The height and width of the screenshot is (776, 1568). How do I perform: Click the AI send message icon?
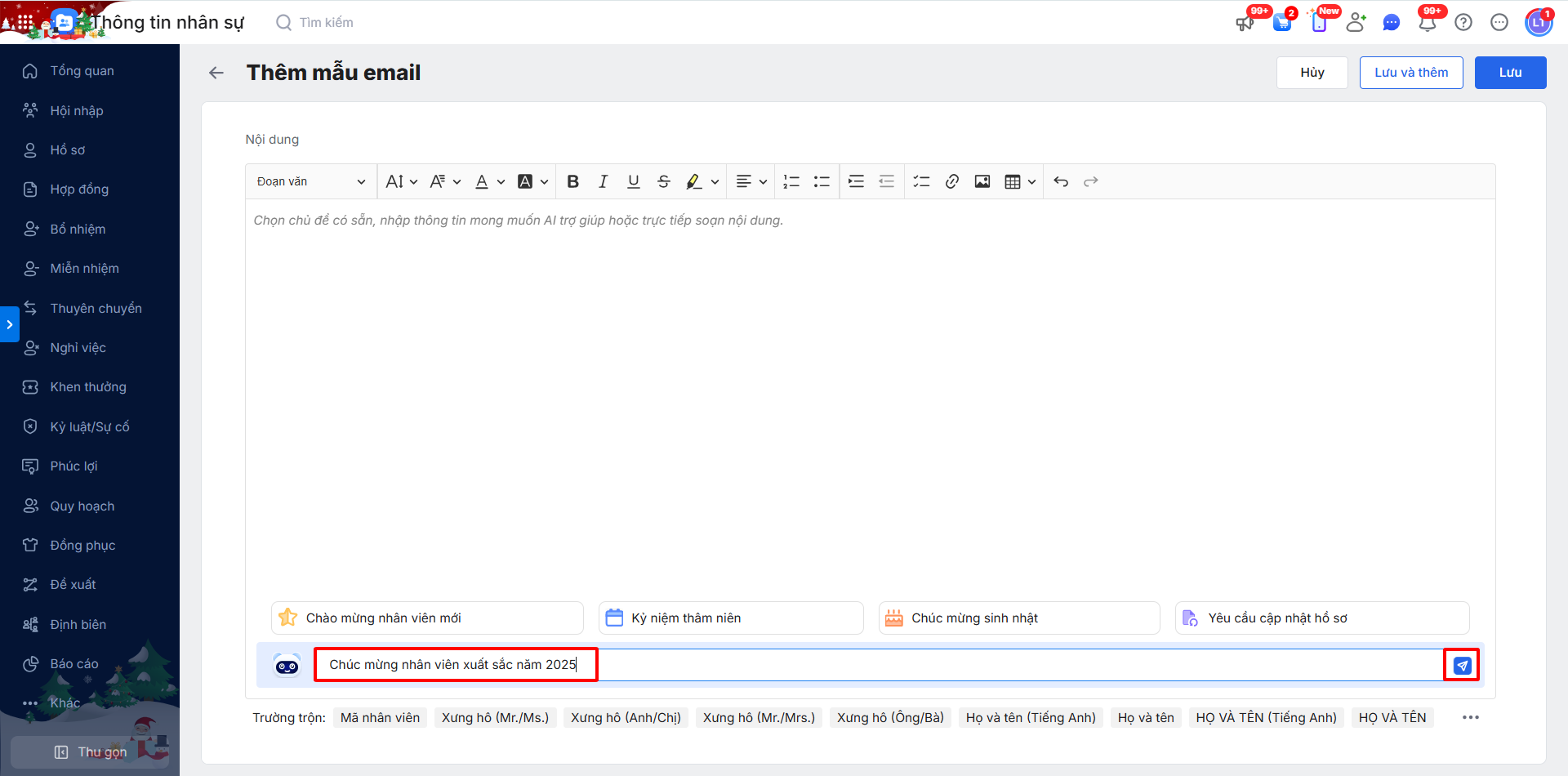click(1462, 666)
